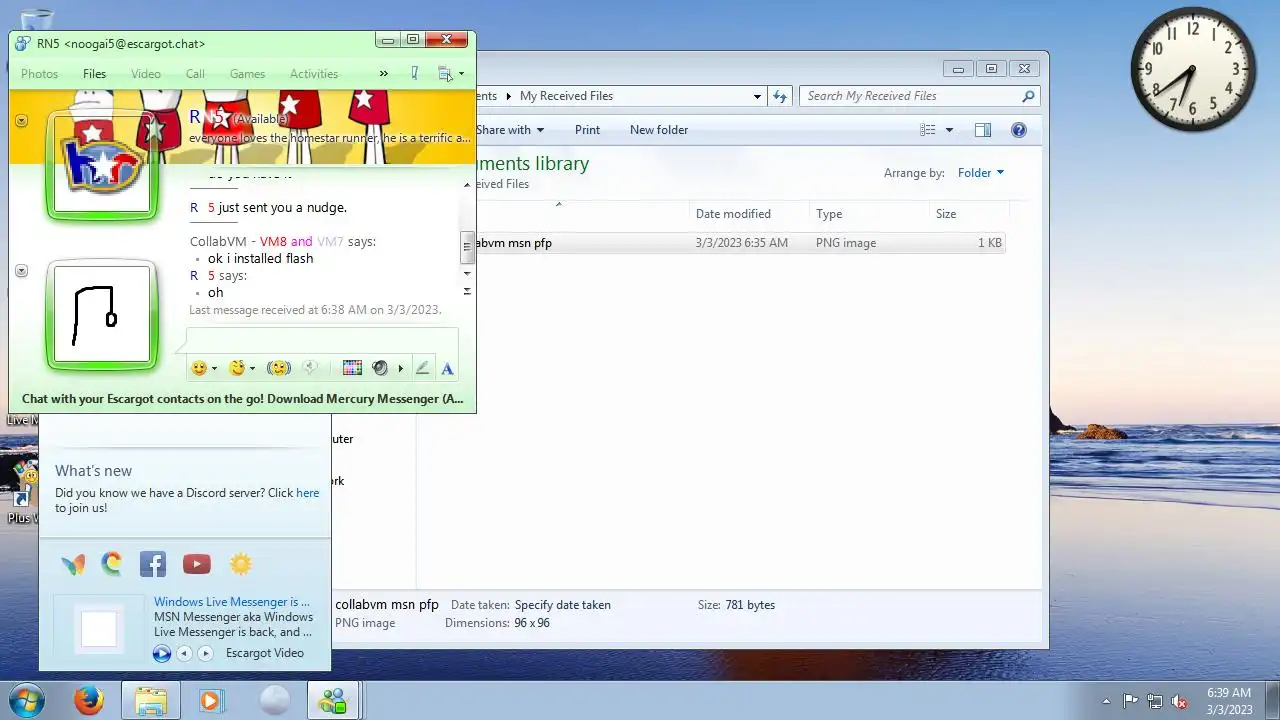Open Action Center flag in system tray
The image size is (1280, 720).
[x=1130, y=701]
